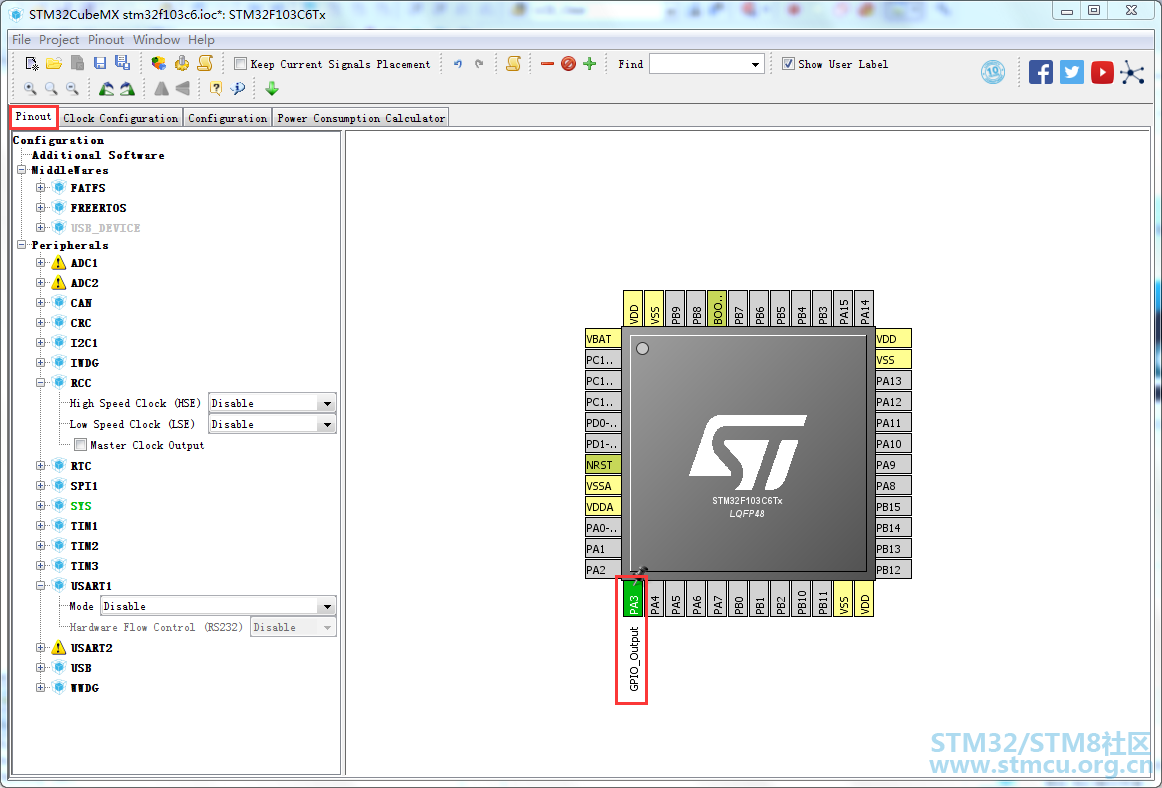Expand the FREERTOS middleware node
1162x788 pixels.
pos(41,208)
